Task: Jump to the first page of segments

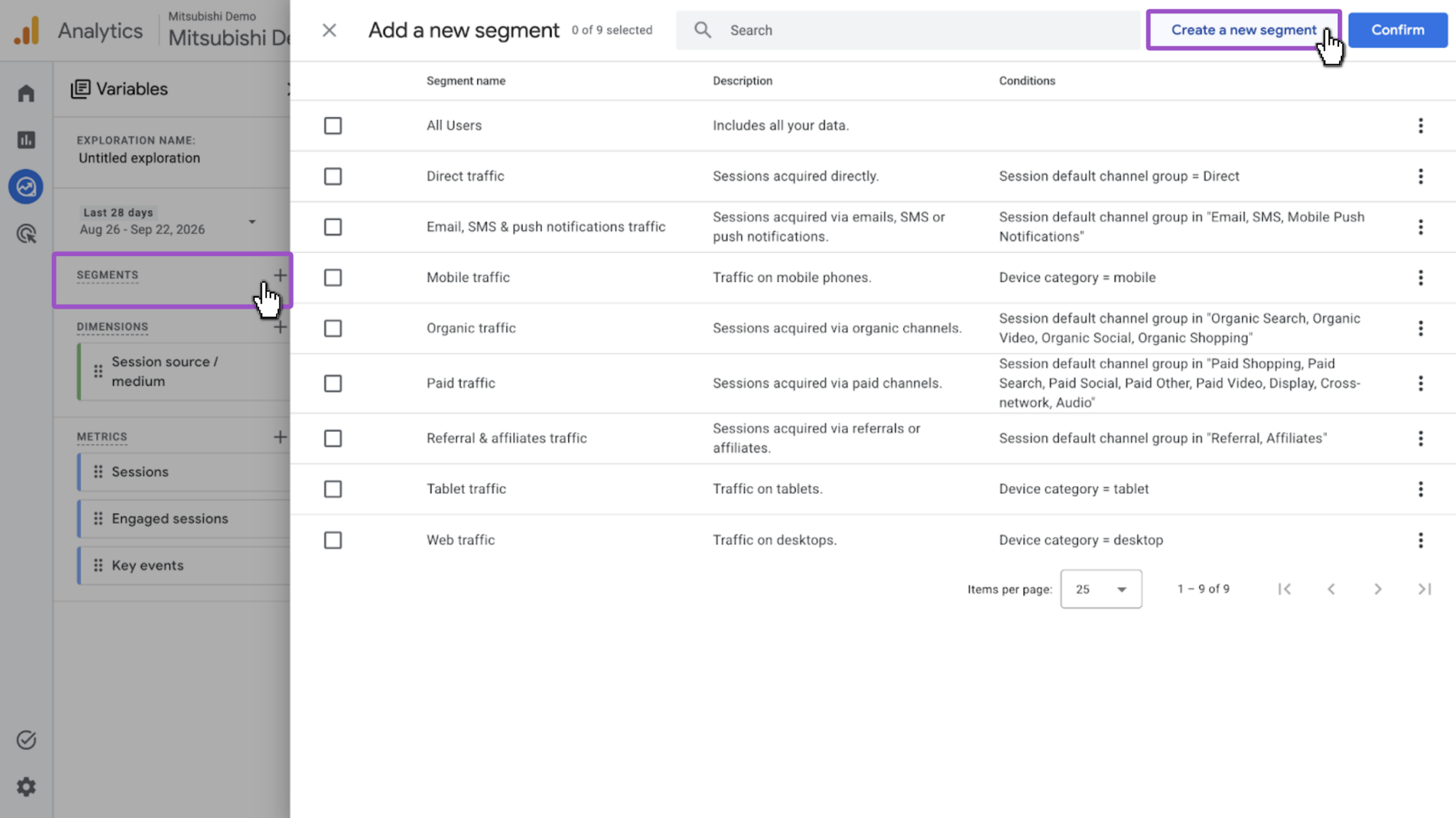Action: coord(1284,589)
